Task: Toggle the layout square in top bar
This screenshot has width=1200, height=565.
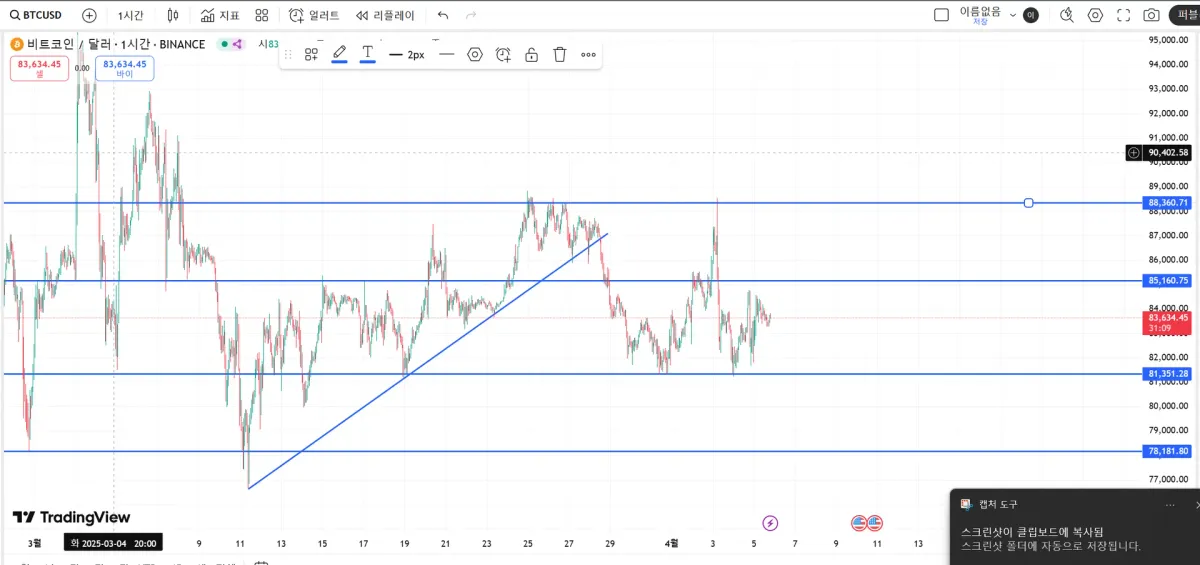Action: pyautogui.click(x=941, y=15)
